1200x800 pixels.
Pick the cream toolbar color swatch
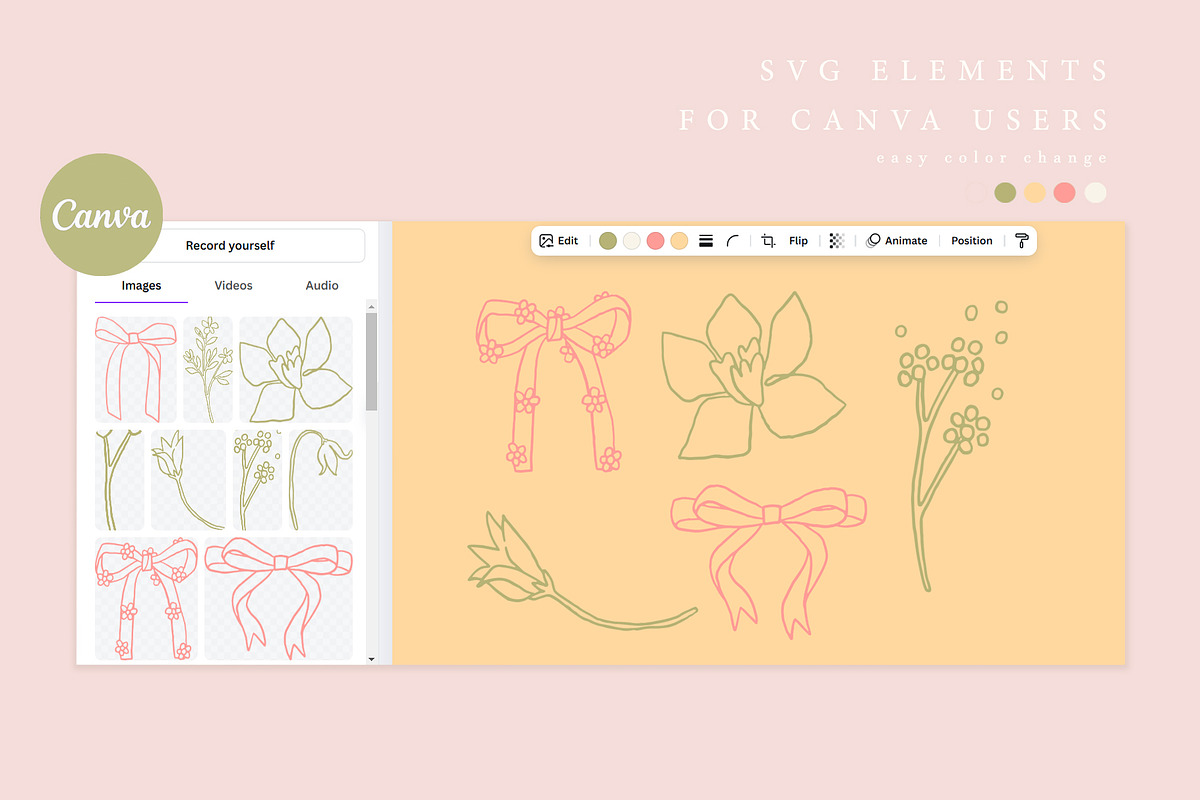[632, 241]
